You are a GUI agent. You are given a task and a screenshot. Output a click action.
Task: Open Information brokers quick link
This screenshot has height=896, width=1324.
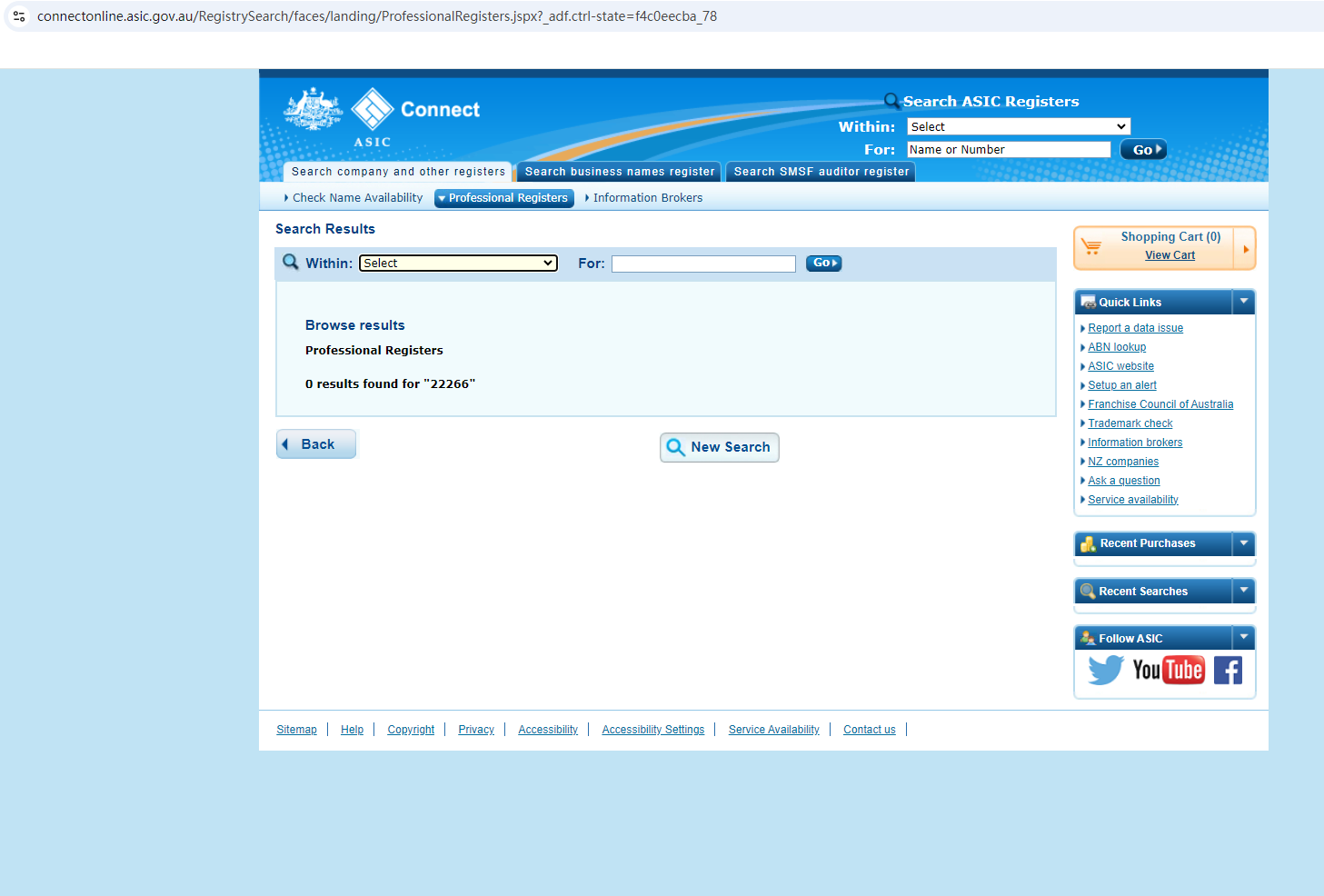coord(1136,443)
